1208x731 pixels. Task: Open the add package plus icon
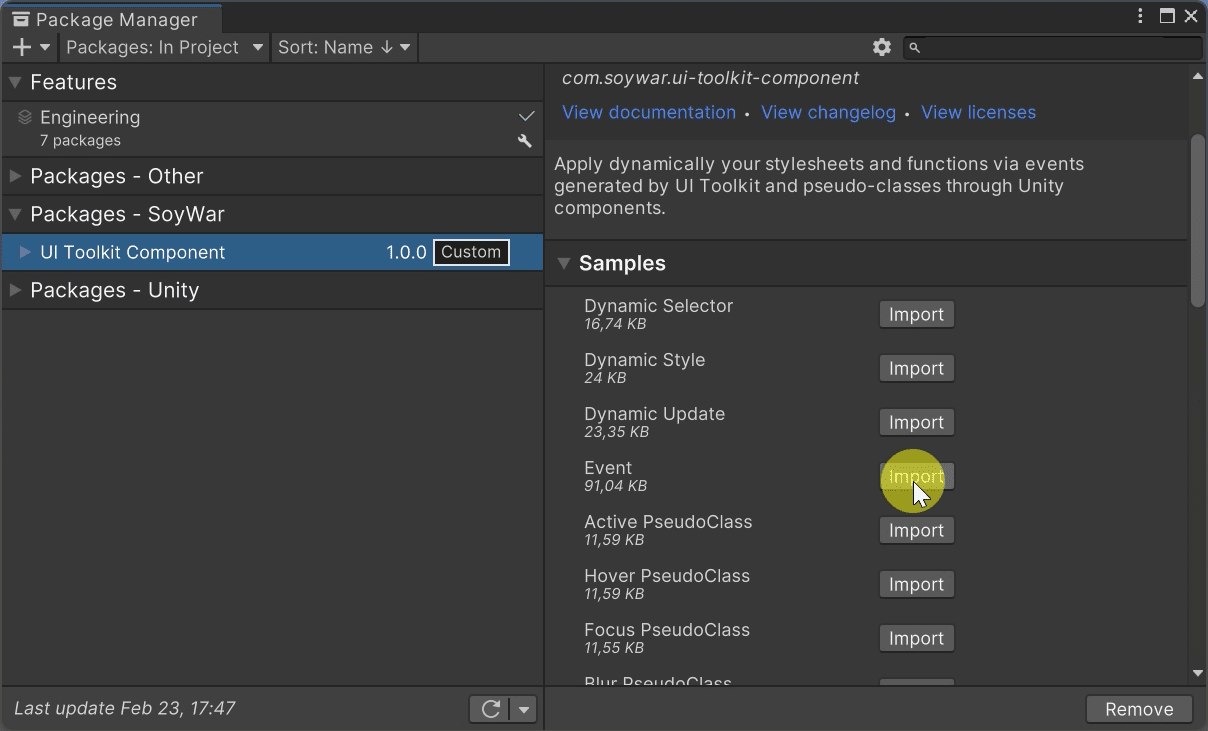coord(22,46)
